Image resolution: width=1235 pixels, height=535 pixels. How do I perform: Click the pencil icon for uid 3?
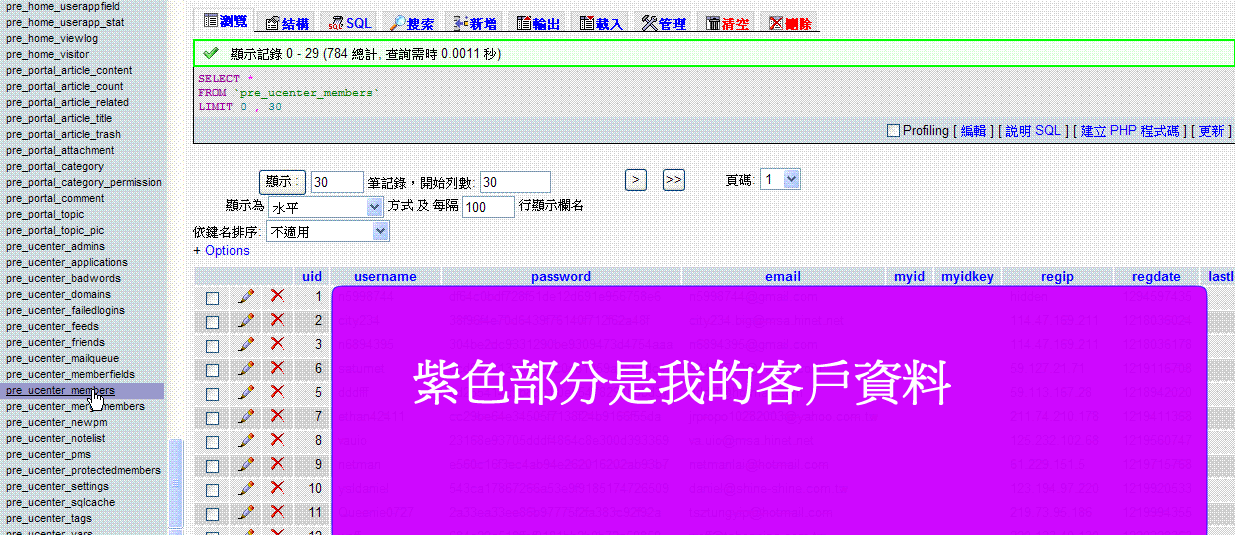246,345
